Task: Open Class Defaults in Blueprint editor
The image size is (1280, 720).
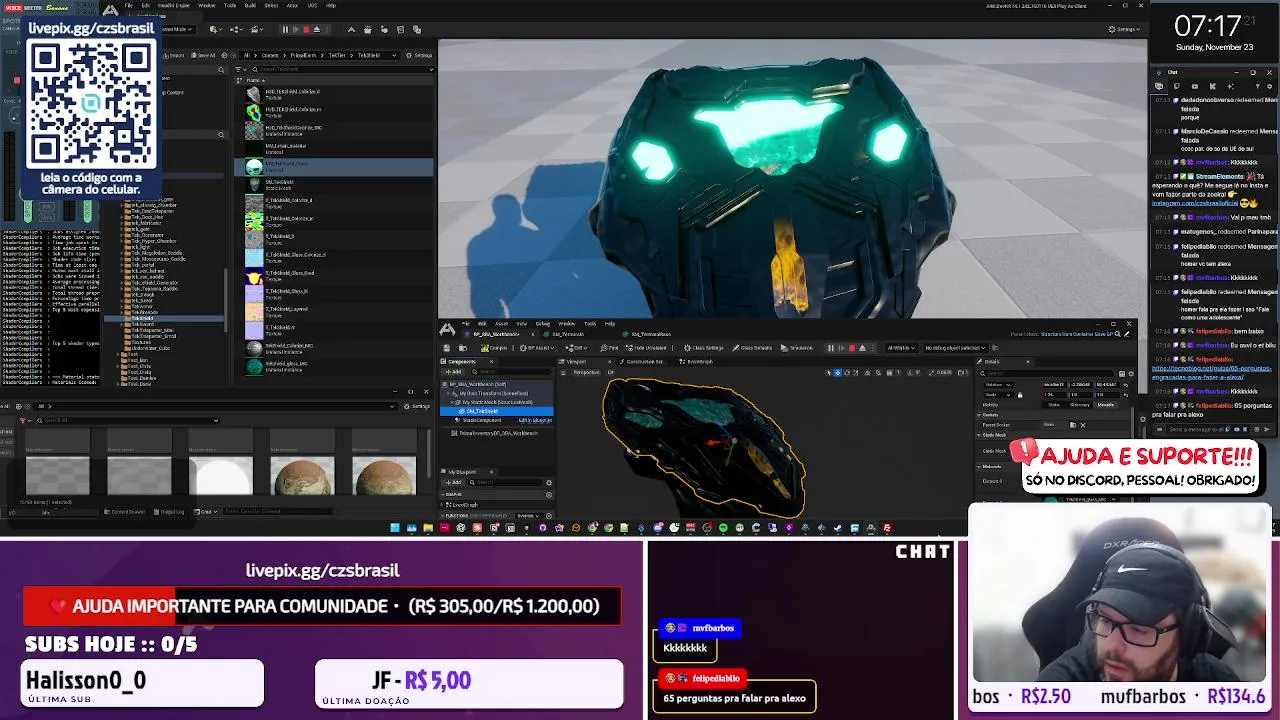Action: [752, 348]
